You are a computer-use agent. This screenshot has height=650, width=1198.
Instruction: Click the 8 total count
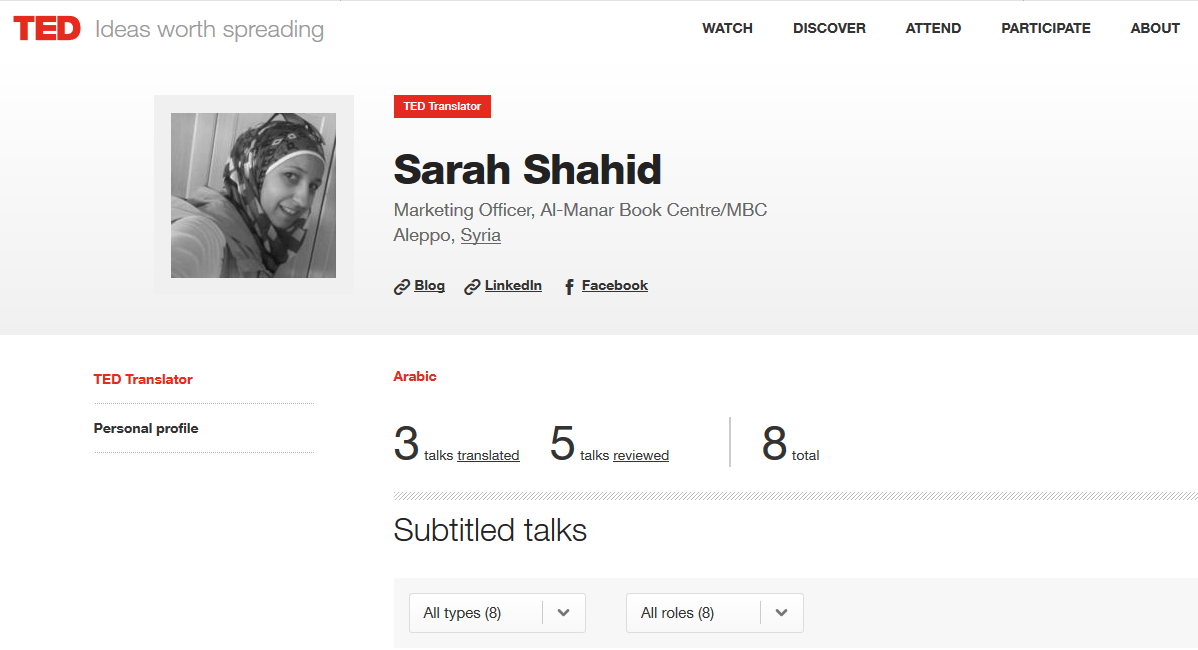point(790,444)
